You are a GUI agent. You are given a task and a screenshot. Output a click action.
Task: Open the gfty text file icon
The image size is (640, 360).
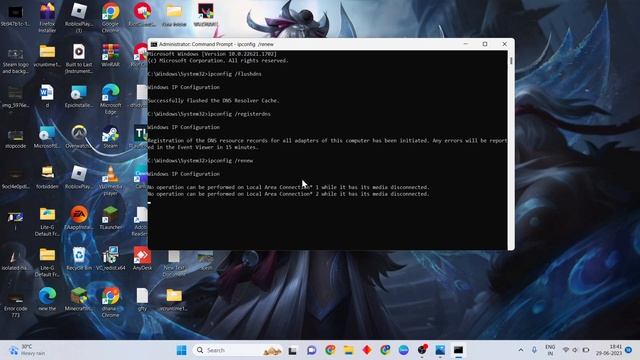[x=142, y=299]
